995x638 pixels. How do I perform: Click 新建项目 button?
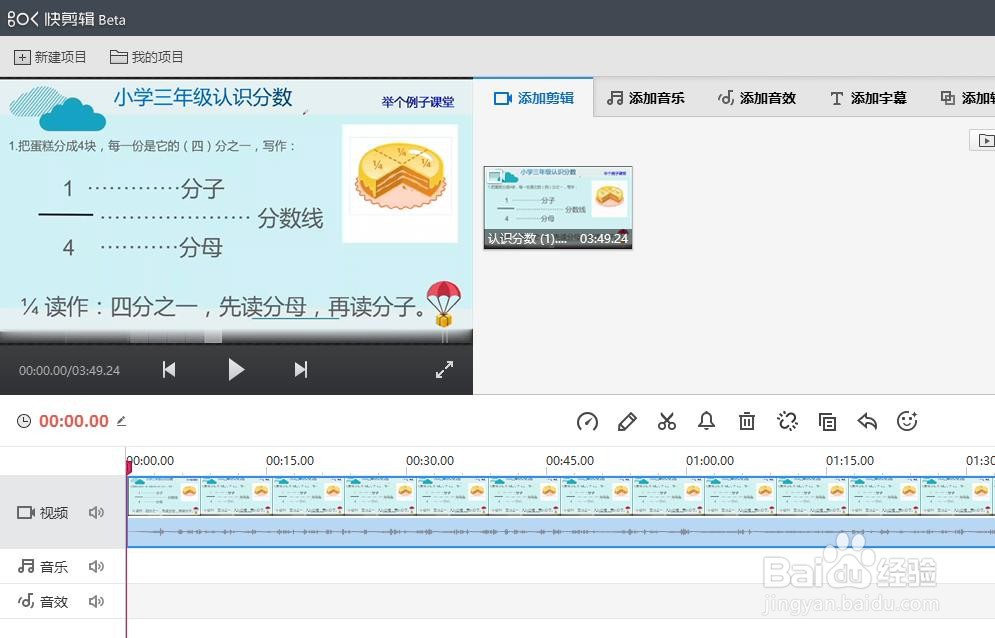[50, 57]
